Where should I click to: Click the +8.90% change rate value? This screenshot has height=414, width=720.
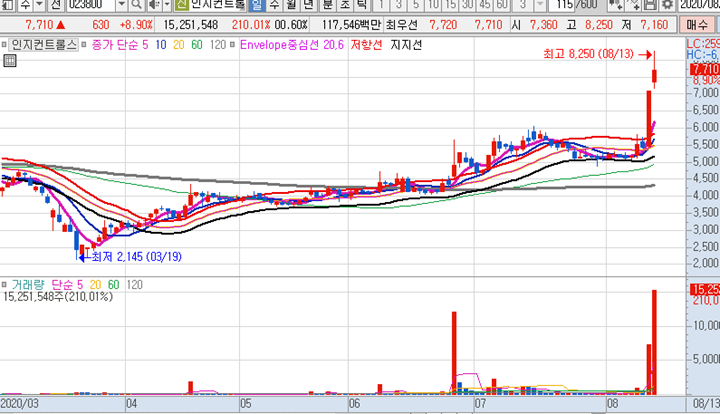click(136, 25)
